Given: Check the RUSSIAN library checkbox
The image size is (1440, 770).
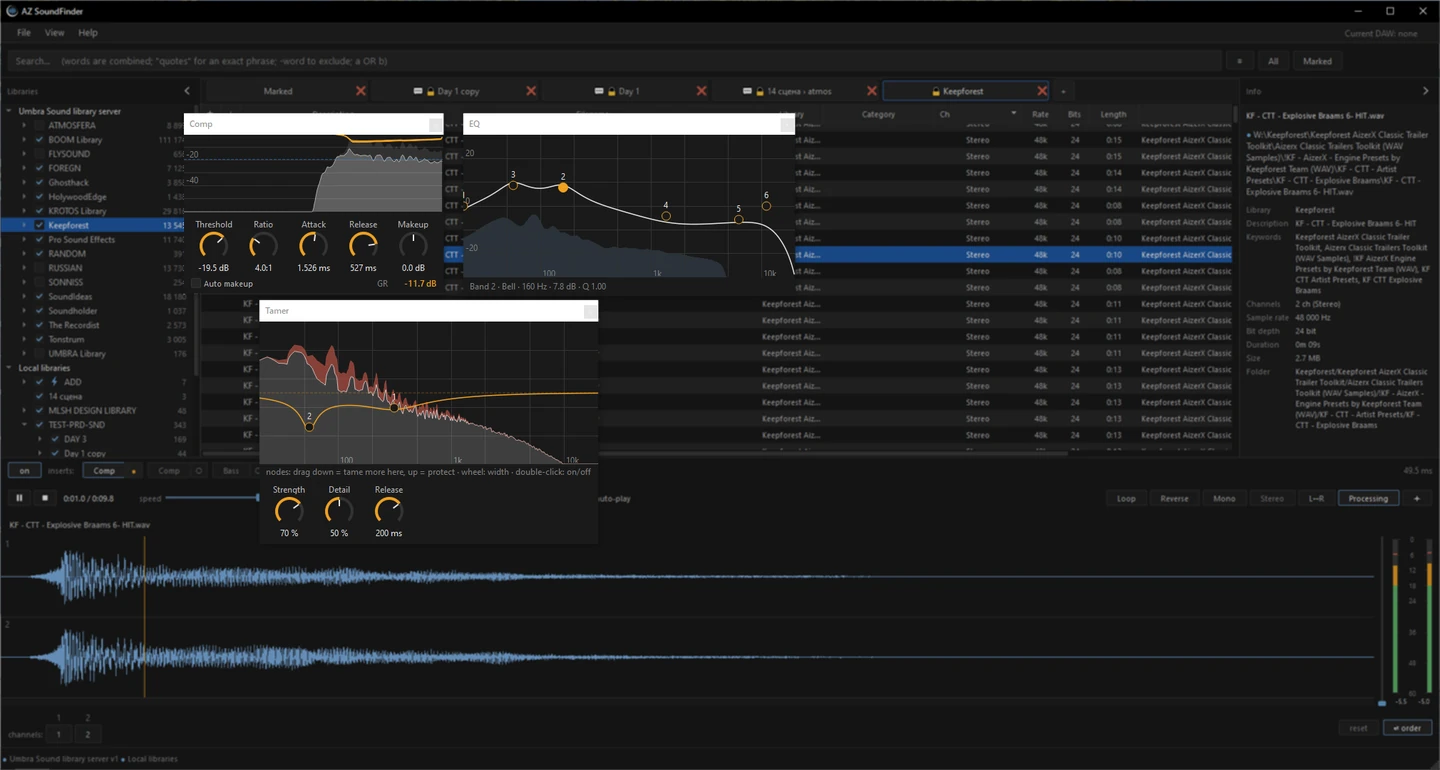Looking at the screenshot, I should 40,268.
